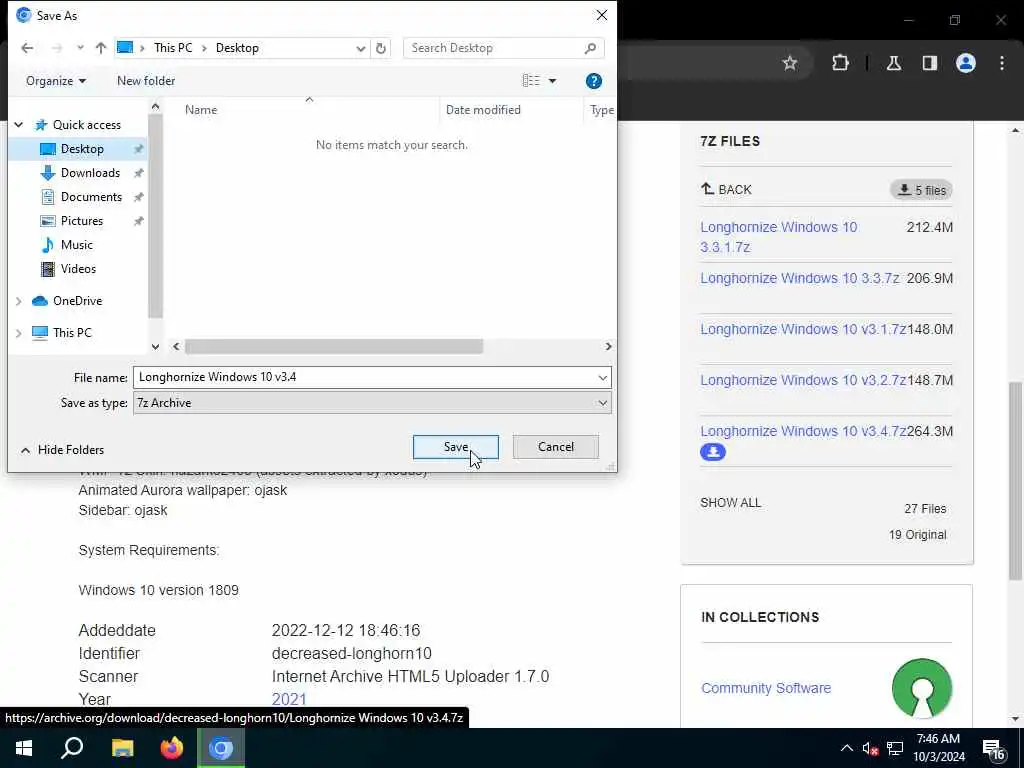Select Downloads in navigation pane
1024x768 pixels.
click(90, 173)
